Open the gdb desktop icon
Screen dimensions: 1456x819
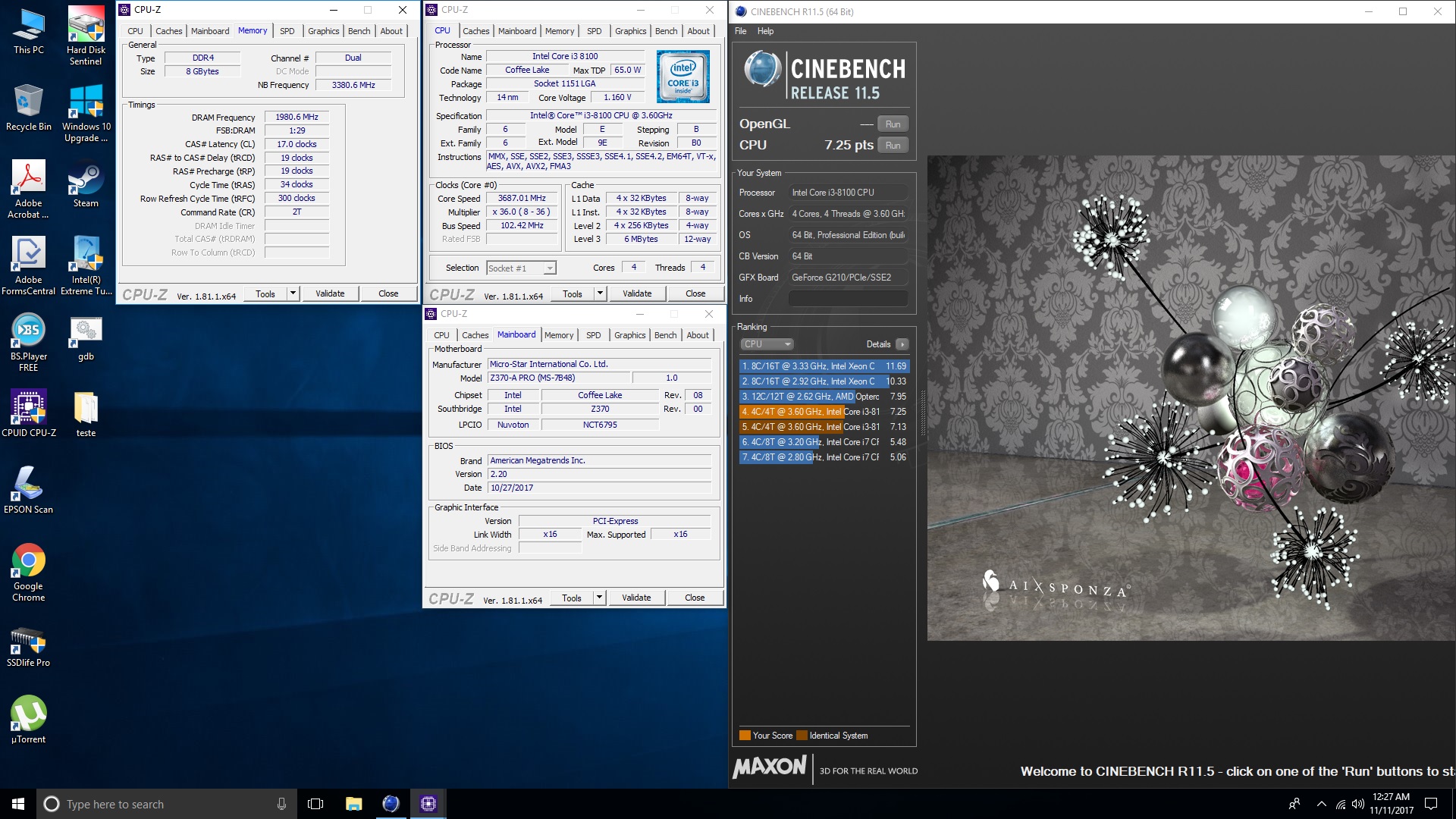tap(86, 337)
